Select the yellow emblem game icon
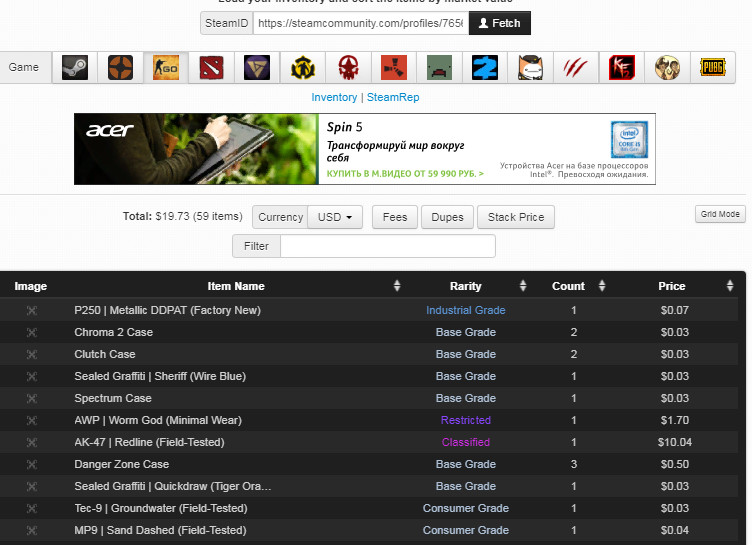The width and height of the screenshot is (752, 545). coord(303,68)
